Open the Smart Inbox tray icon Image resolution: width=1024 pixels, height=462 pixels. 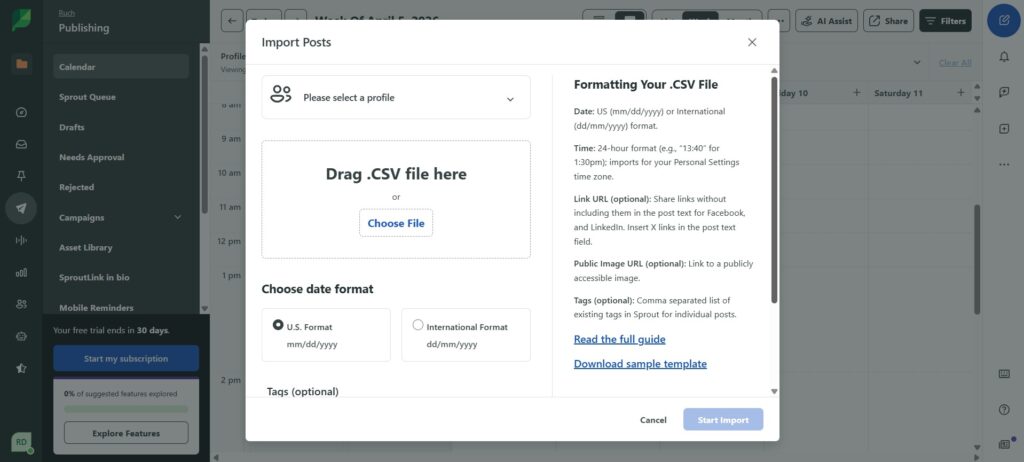click(x=22, y=144)
